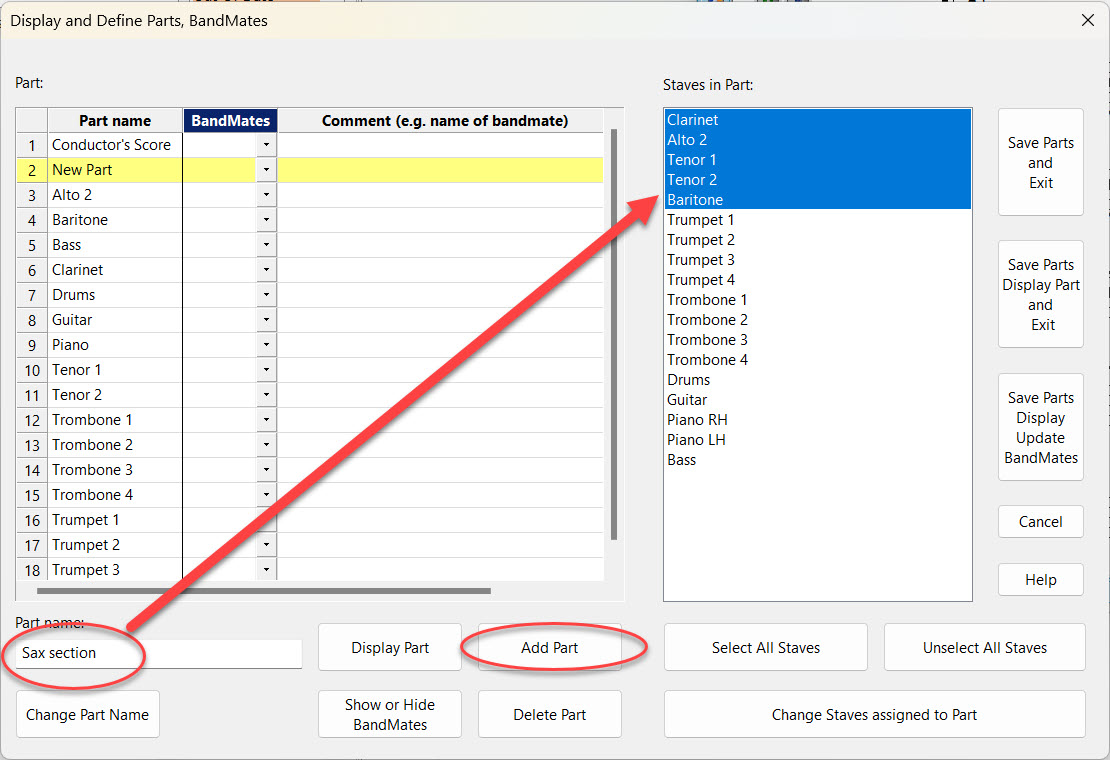This screenshot has height=760, width=1110.
Task: Select Trumpet 1 in Staves list
Action: click(701, 220)
